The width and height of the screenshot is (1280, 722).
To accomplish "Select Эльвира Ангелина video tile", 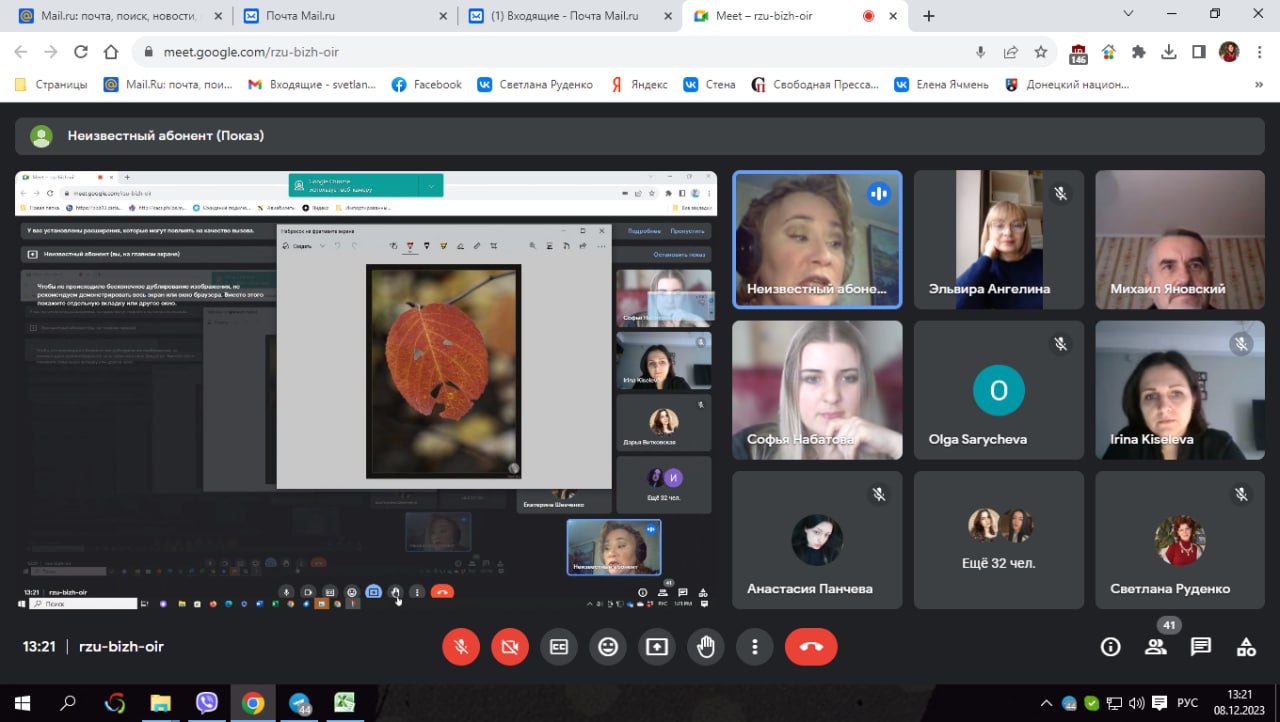I will (x=999, y=239).
